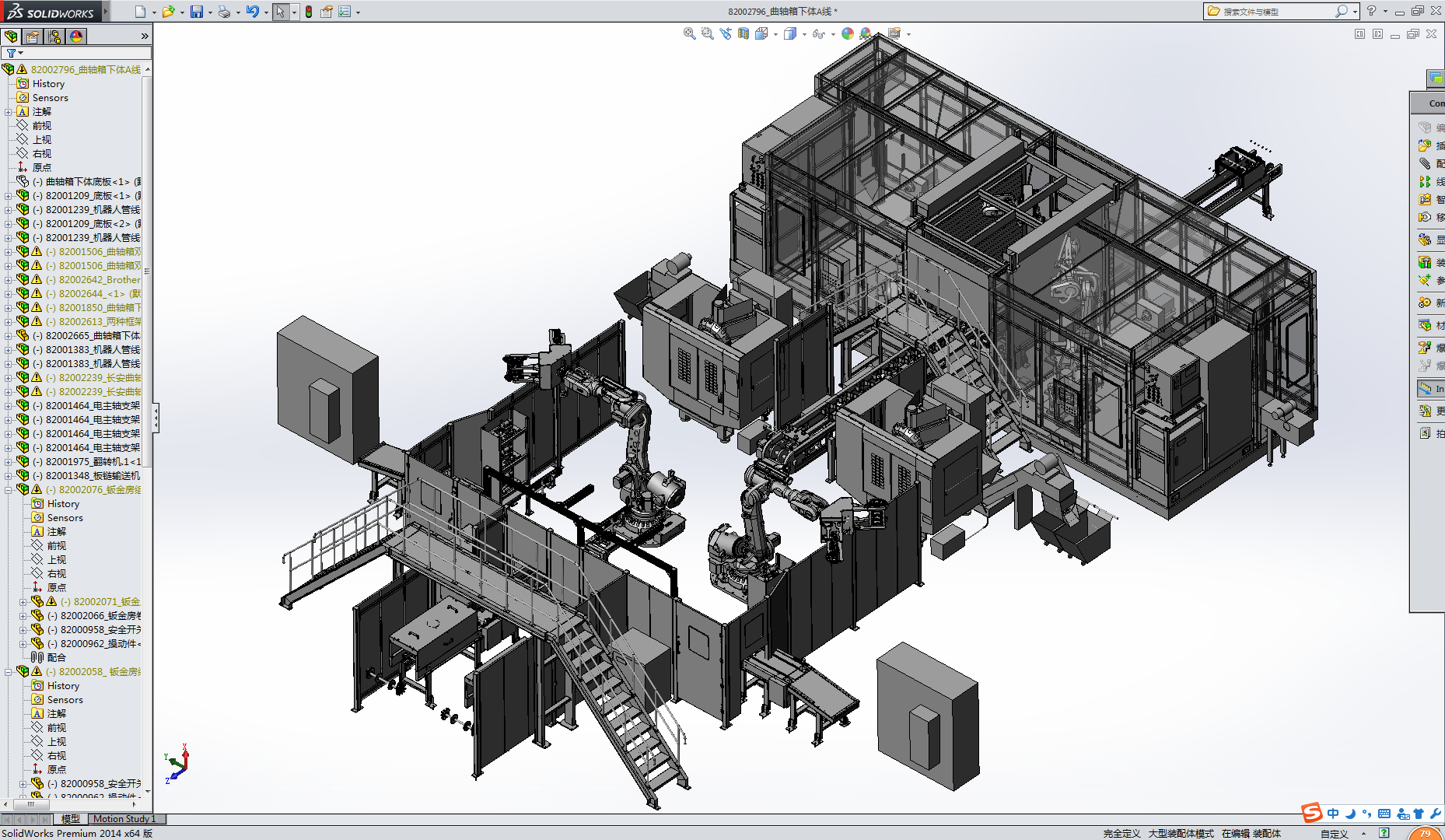Click the Sogou 中 input mode indicator
Image resolution: width=1445 pixels, height=840 pixels.
tap(1333, 814)
